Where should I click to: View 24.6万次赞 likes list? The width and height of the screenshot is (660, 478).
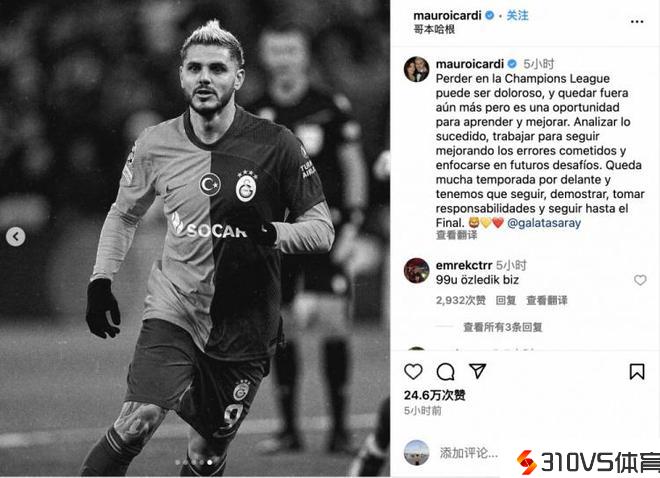click(x=434, y=395)
